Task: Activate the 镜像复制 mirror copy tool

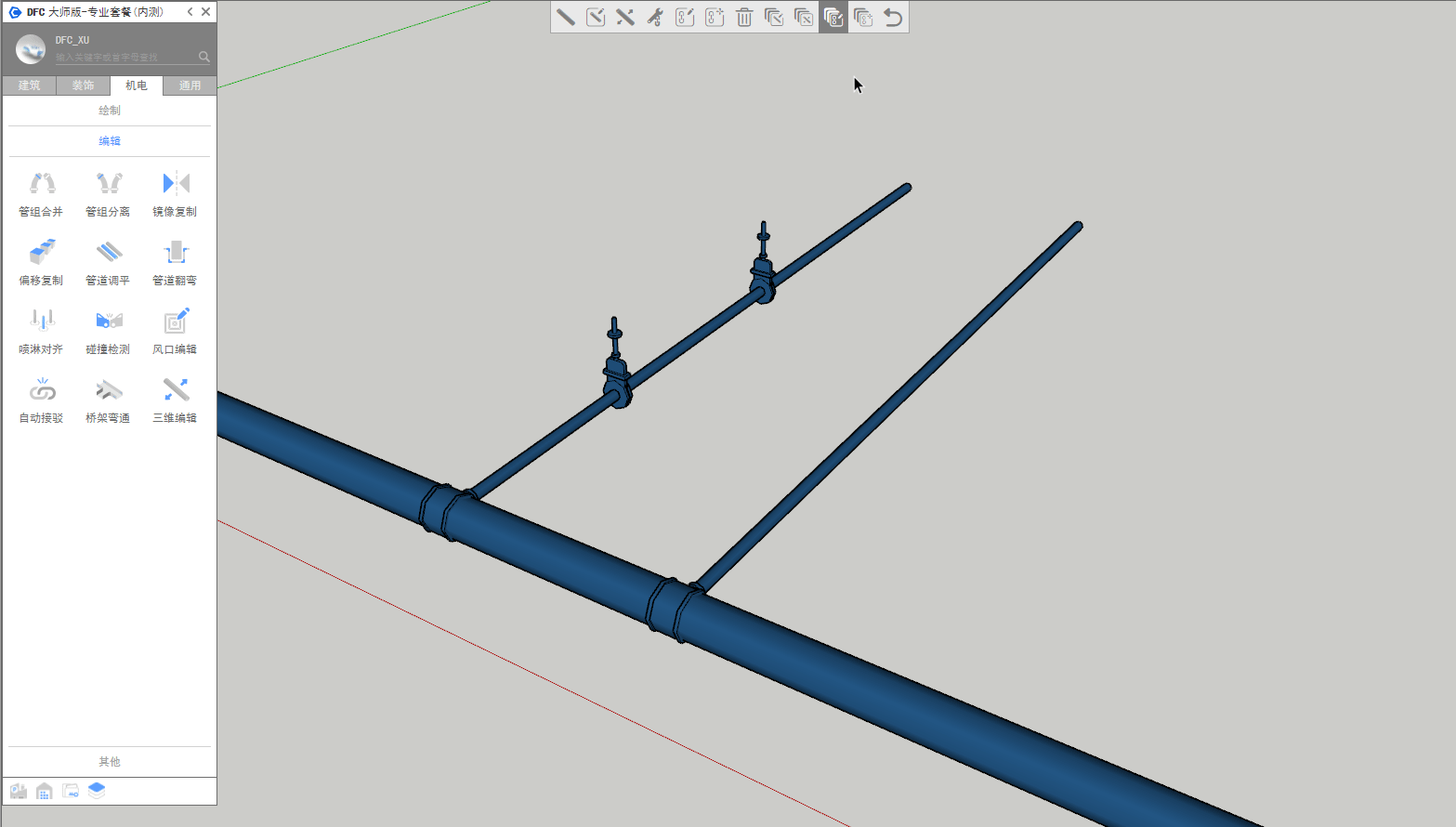Action: (176, 193)
